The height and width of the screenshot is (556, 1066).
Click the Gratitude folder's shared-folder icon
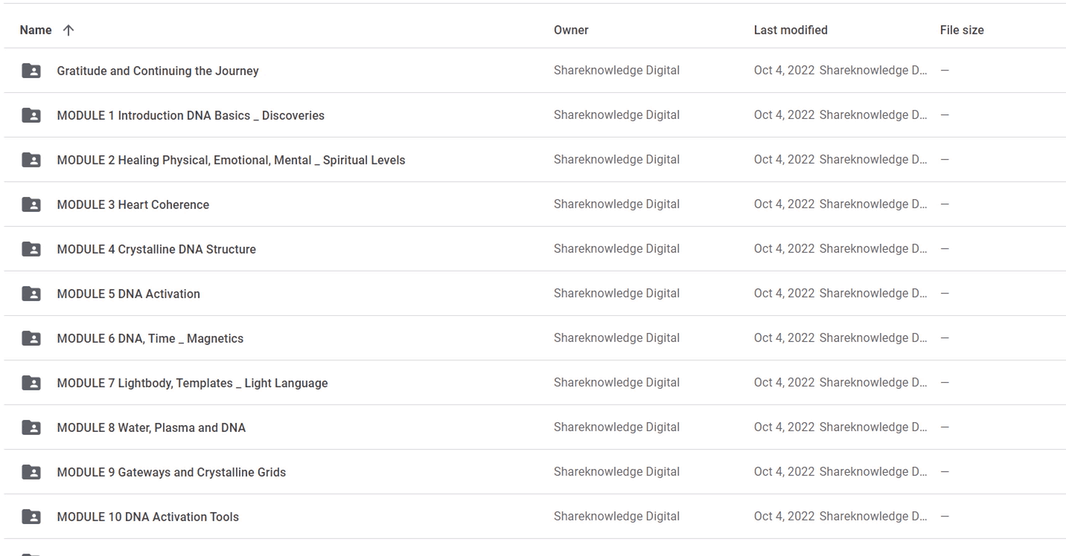(x=31, y=71)
